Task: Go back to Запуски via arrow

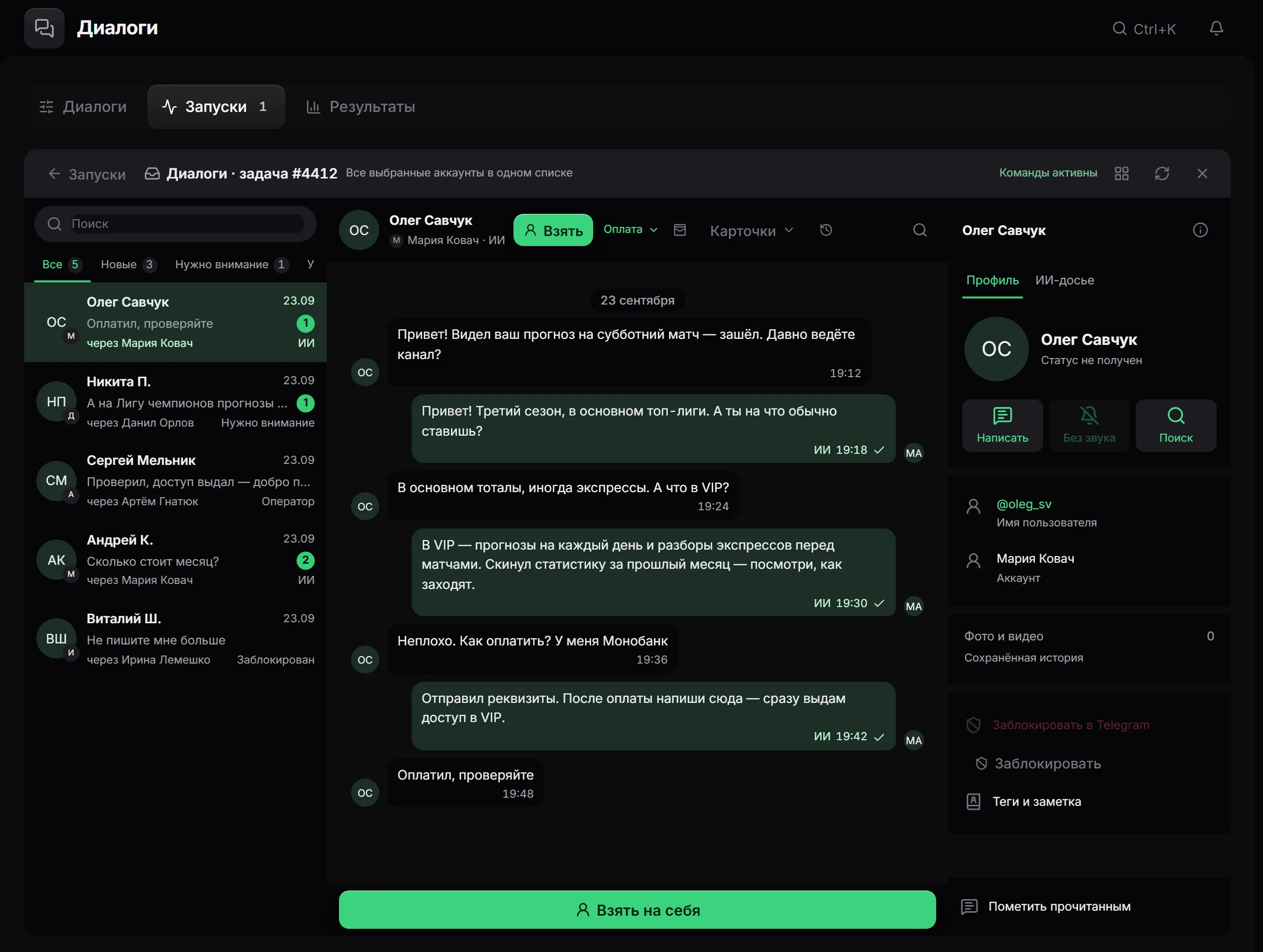Action: (x=87, y=174)
